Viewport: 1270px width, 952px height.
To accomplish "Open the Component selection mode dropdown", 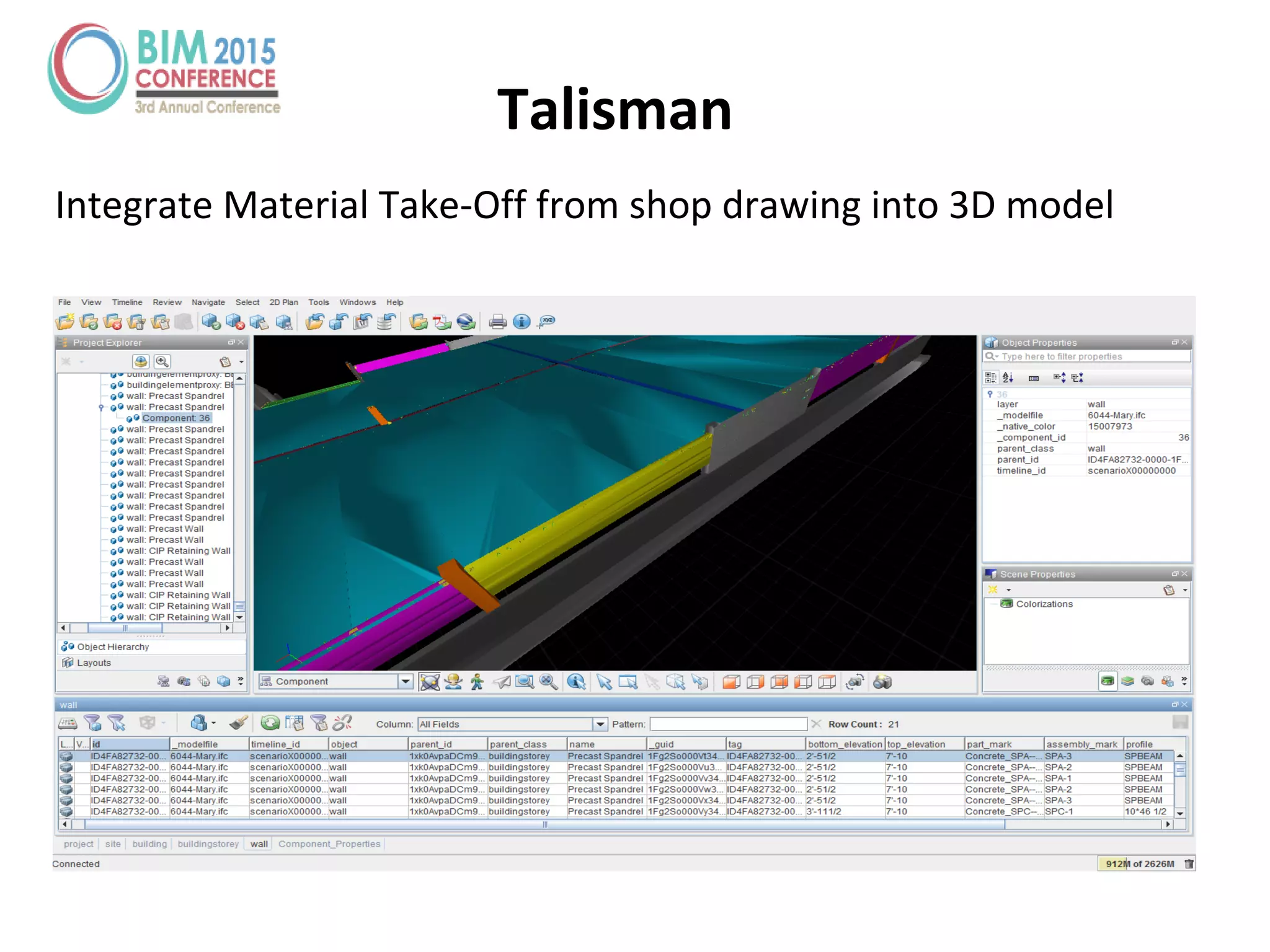I will tap(406, 682).
